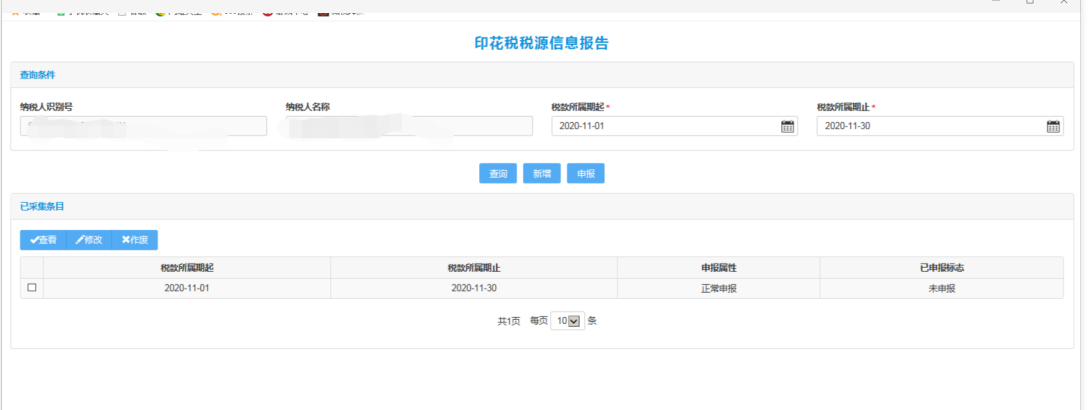Screen dimensions: 1089x410
Task: Tick the checkbox for the 2020-11-01 row
Action: 32,288
